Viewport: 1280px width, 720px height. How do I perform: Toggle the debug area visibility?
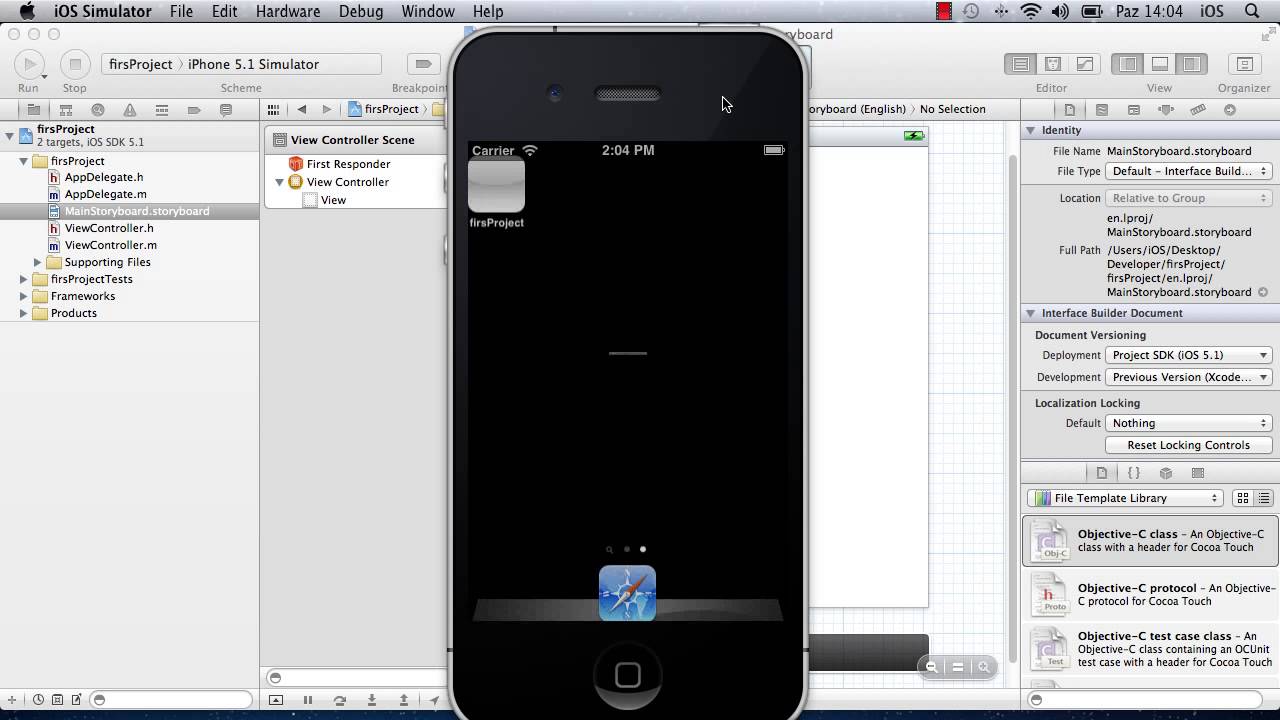[1160, 64]
